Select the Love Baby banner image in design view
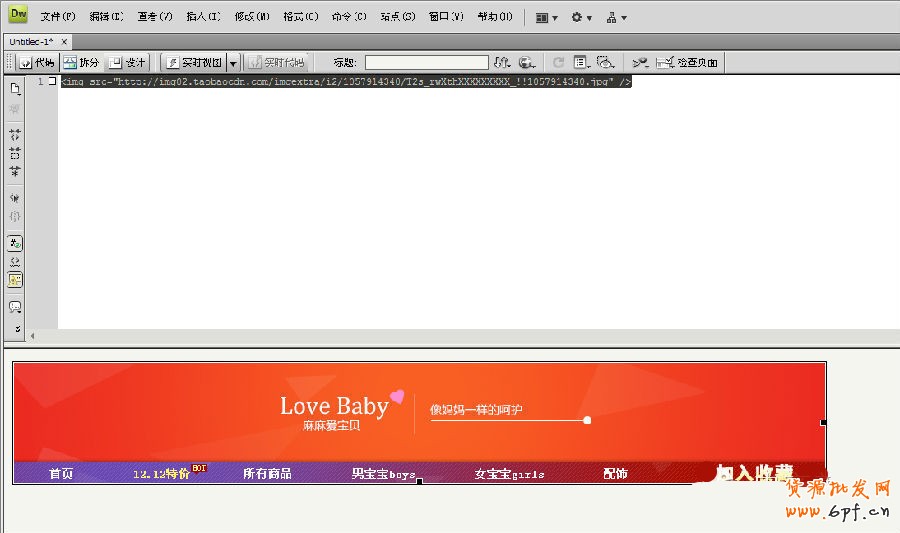Image resolution: width=900 pixels, height=533 pixels. [x=419, y=423]
